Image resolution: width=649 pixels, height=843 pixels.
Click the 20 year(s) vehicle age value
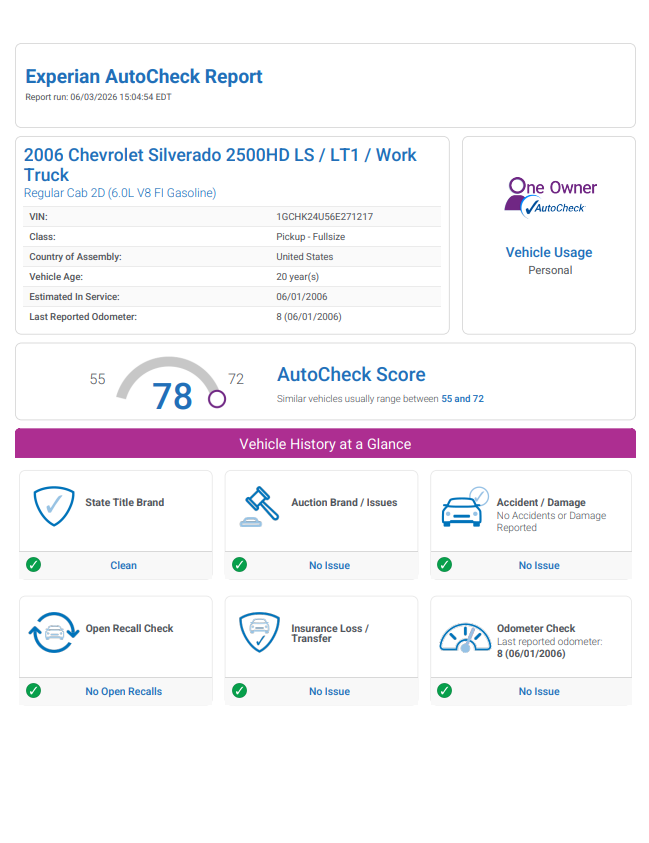point(297,277)
